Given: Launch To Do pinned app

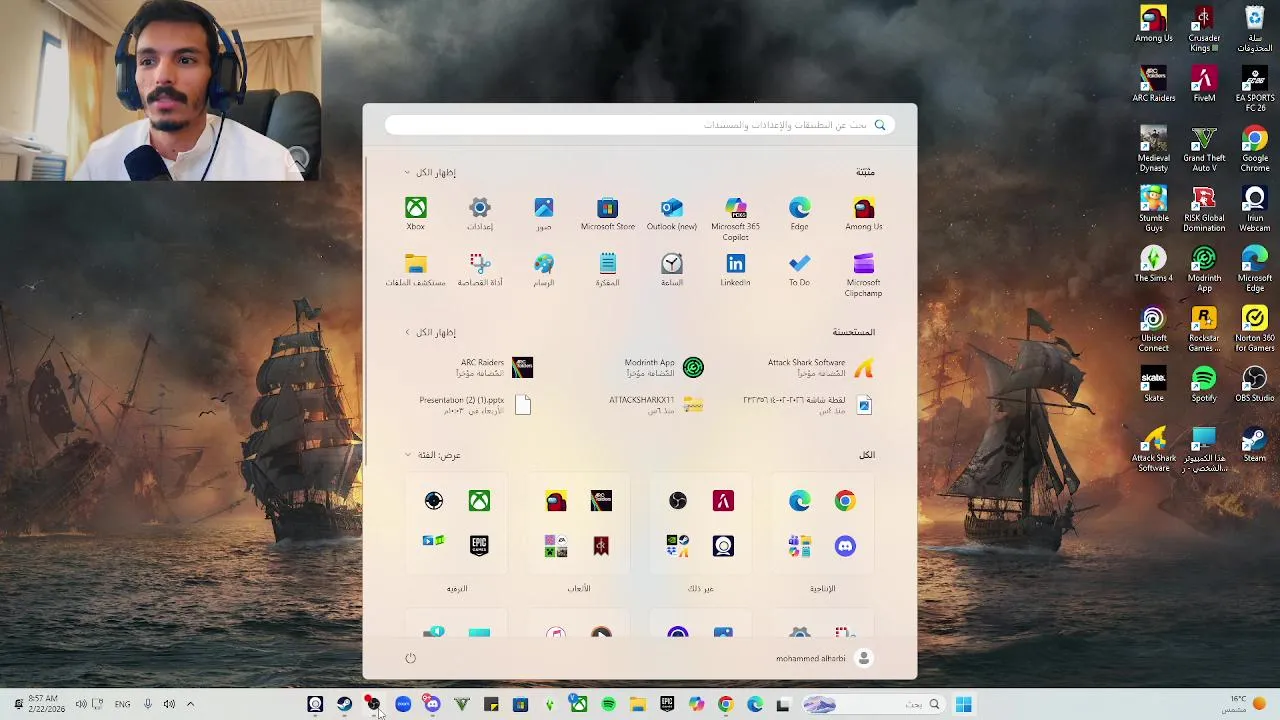Looking at the screenshot, I should click(x=799, y=269).
